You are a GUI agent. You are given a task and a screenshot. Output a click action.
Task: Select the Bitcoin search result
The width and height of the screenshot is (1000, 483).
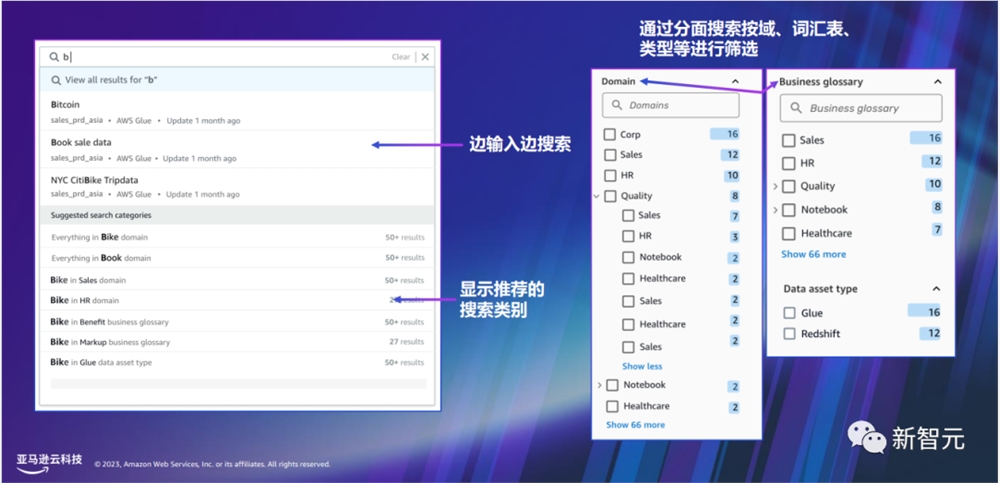tap(237, 111)
